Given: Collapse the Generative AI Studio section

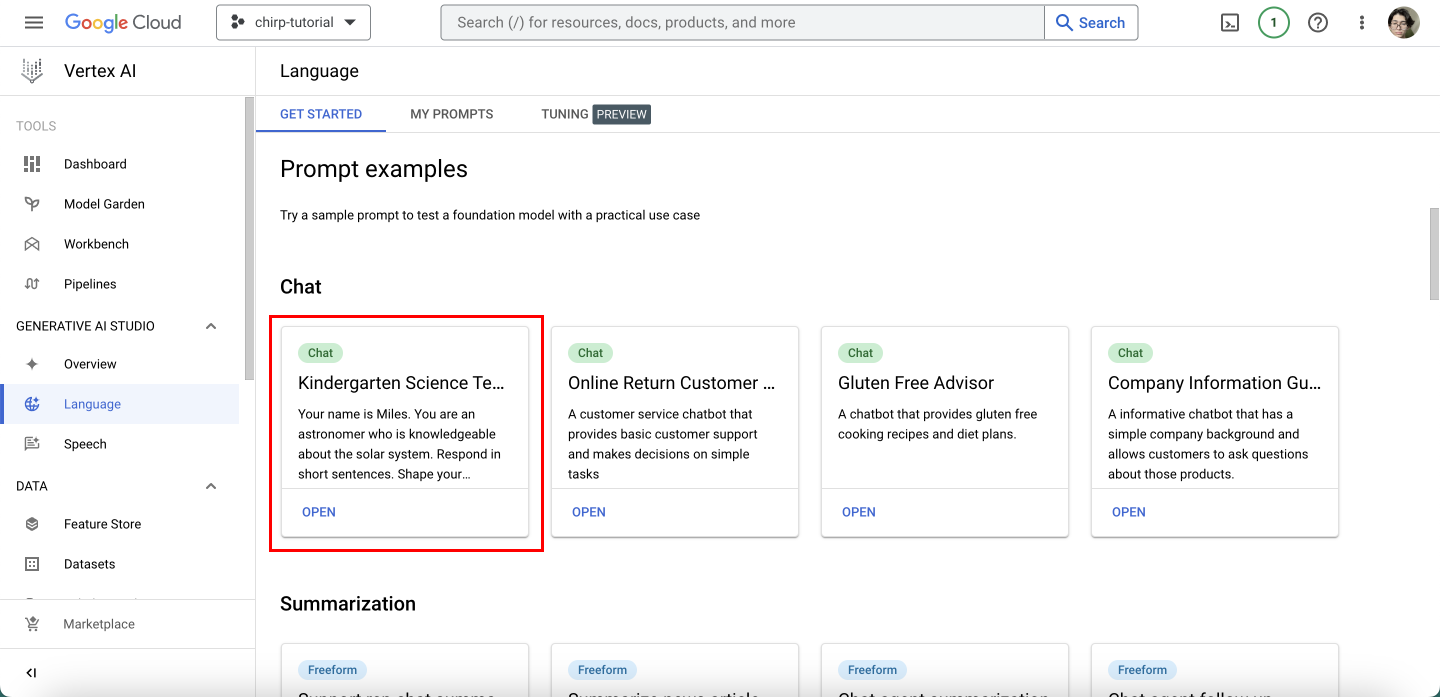Looking at the screenshot, I should [x=211, y=326].
